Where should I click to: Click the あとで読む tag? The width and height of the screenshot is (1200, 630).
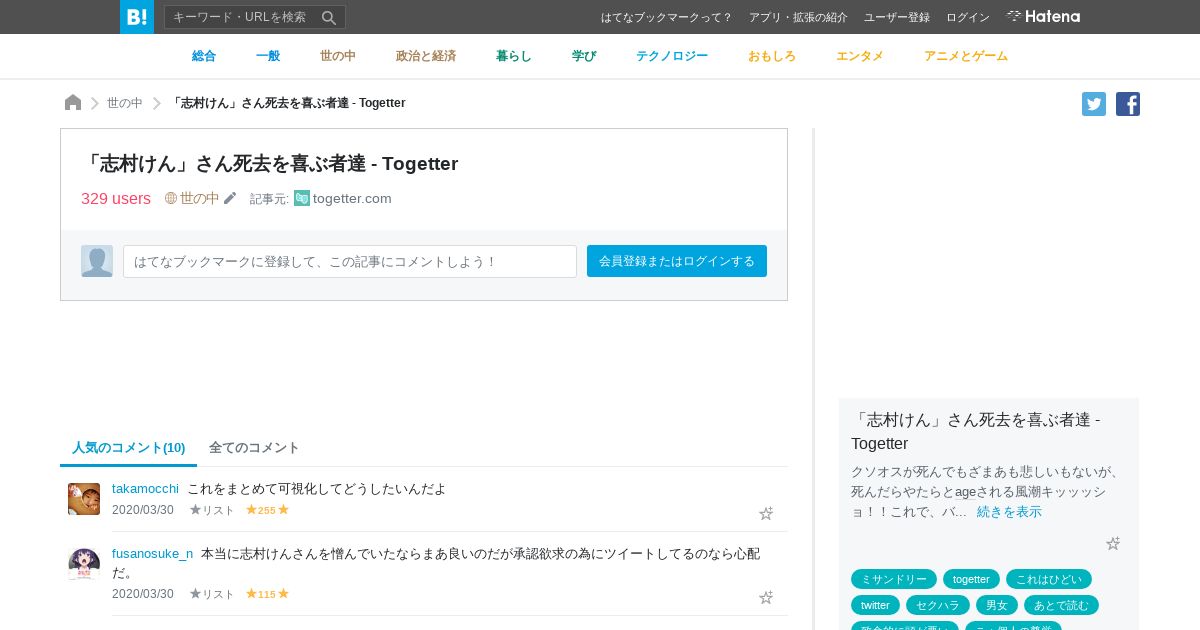tap(1061, 605)
